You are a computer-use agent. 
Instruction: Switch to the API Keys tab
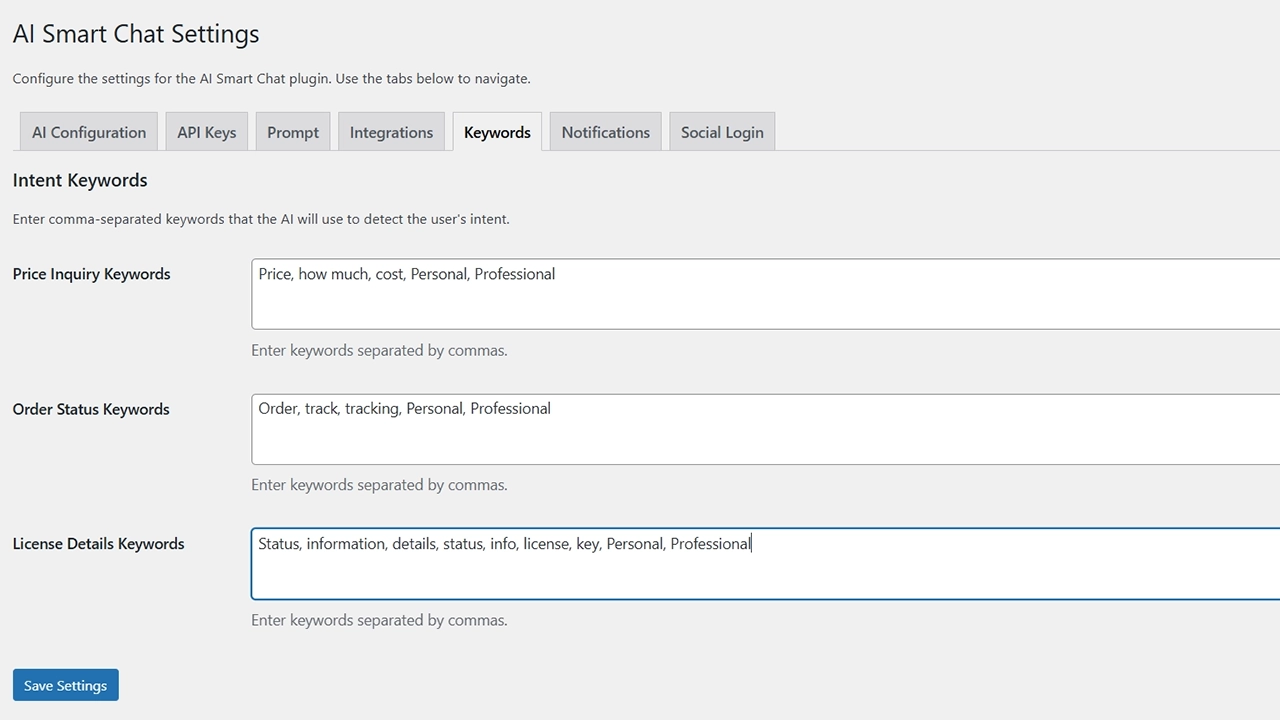[x=207, y=132]
